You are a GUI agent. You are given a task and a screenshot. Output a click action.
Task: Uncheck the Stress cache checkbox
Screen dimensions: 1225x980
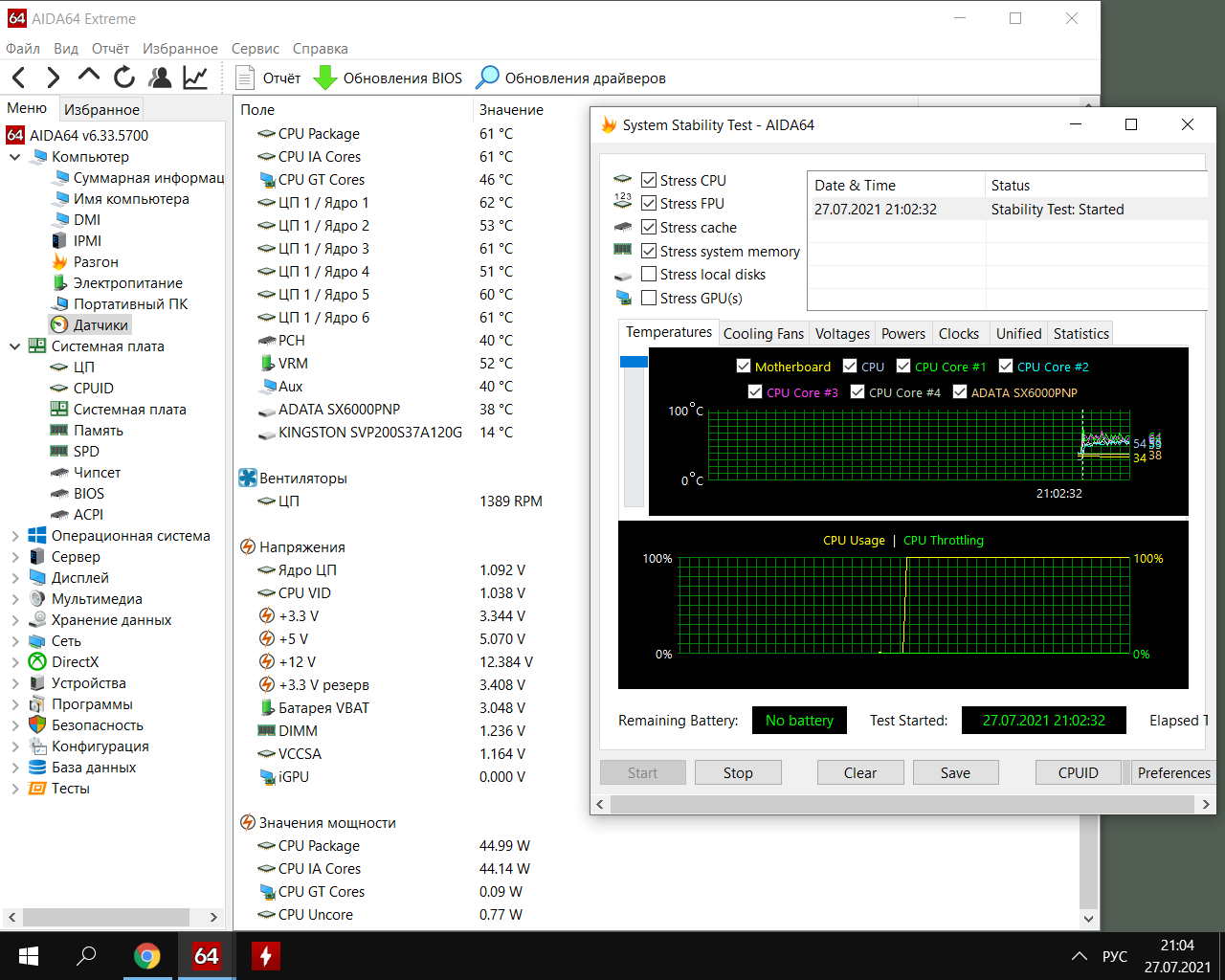pyautogui.click(x=649, y=227)
